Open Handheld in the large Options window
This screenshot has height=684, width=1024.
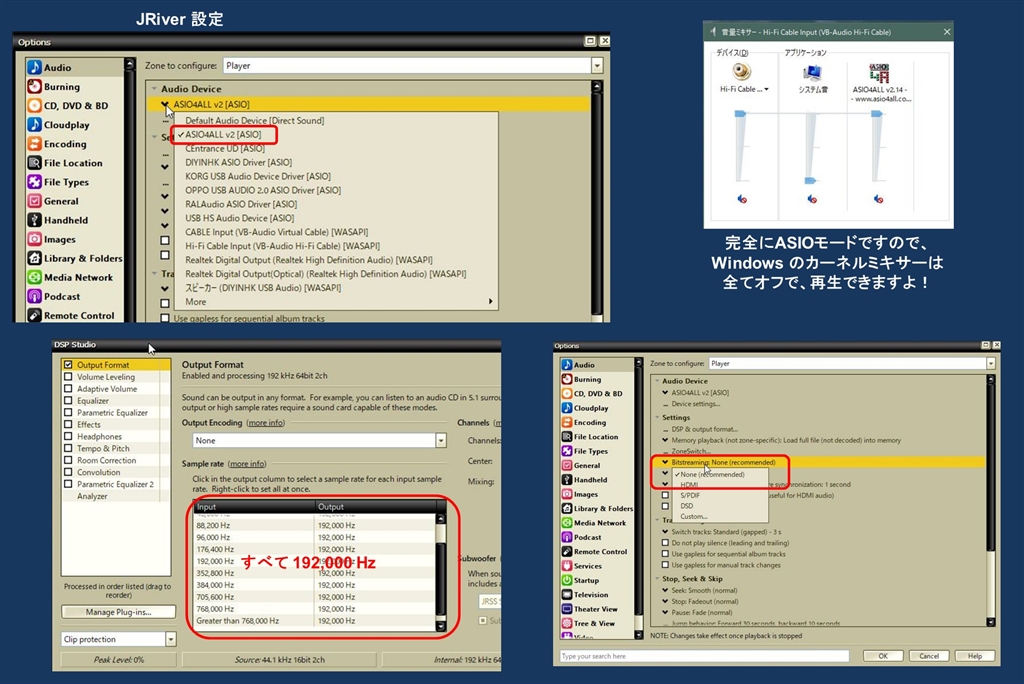tap(57, 220)
